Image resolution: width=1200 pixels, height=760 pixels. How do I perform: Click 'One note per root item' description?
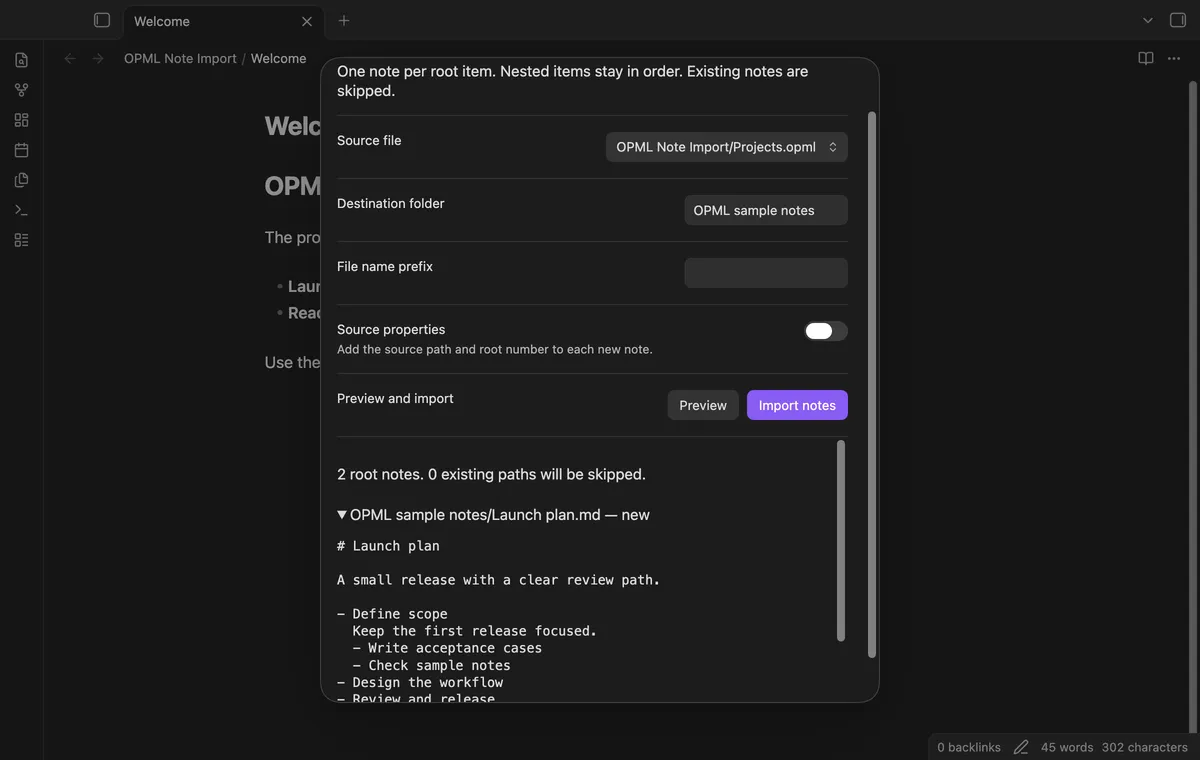(572, 81)
